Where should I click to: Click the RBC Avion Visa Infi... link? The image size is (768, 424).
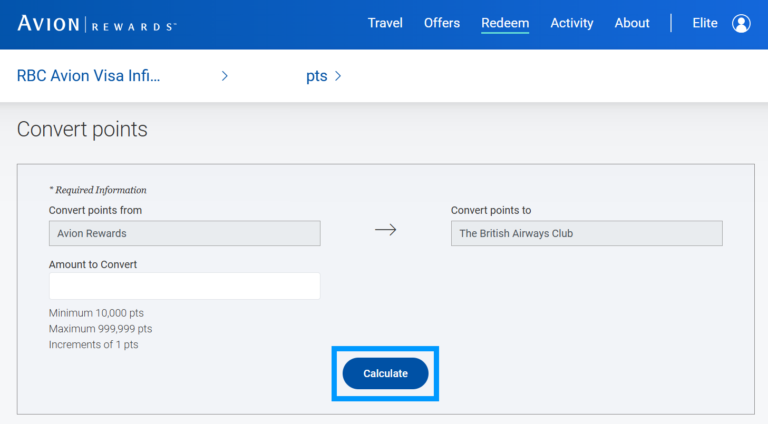88,76
